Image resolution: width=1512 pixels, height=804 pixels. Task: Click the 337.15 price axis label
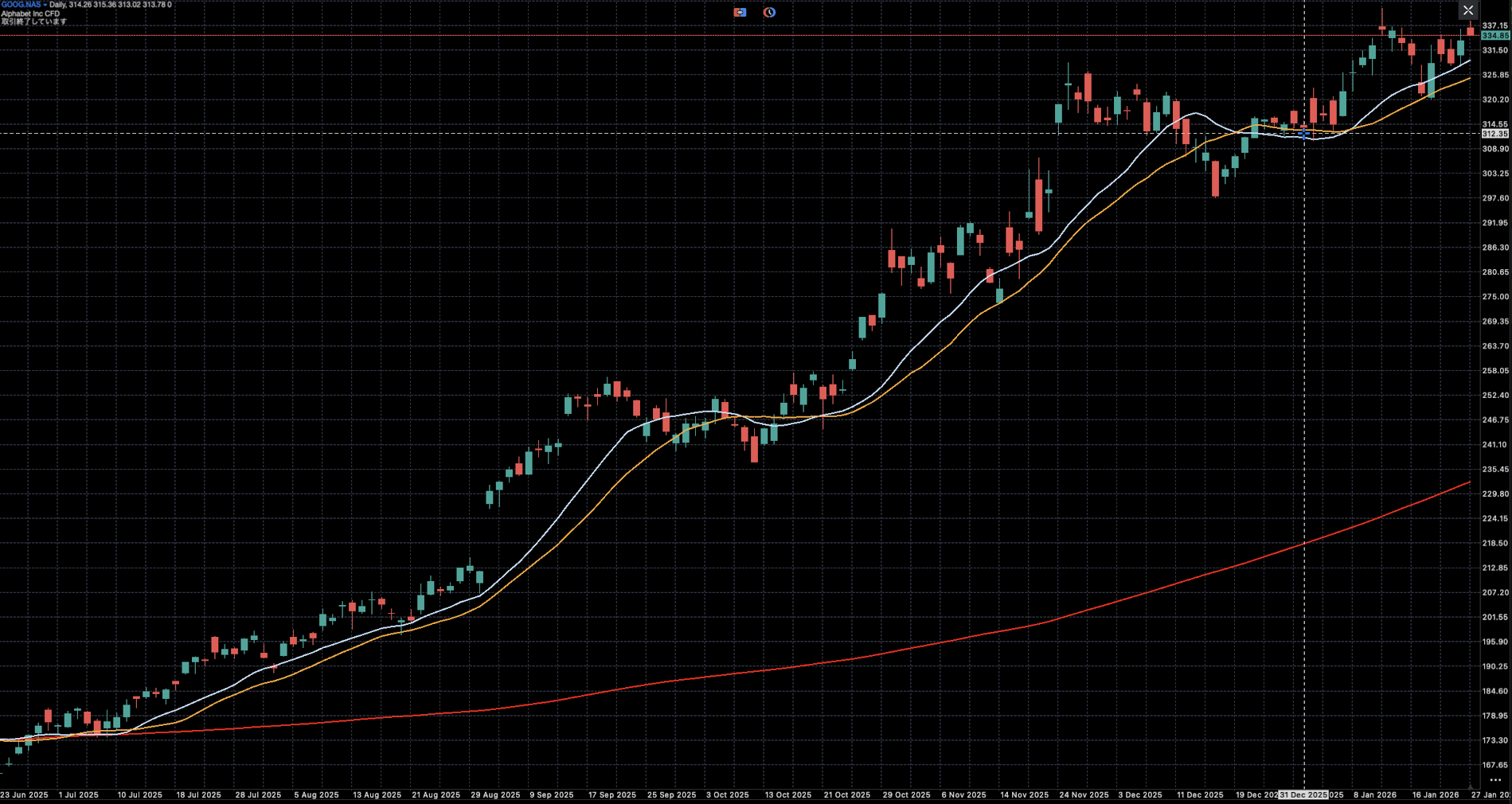pos(1495,25)
